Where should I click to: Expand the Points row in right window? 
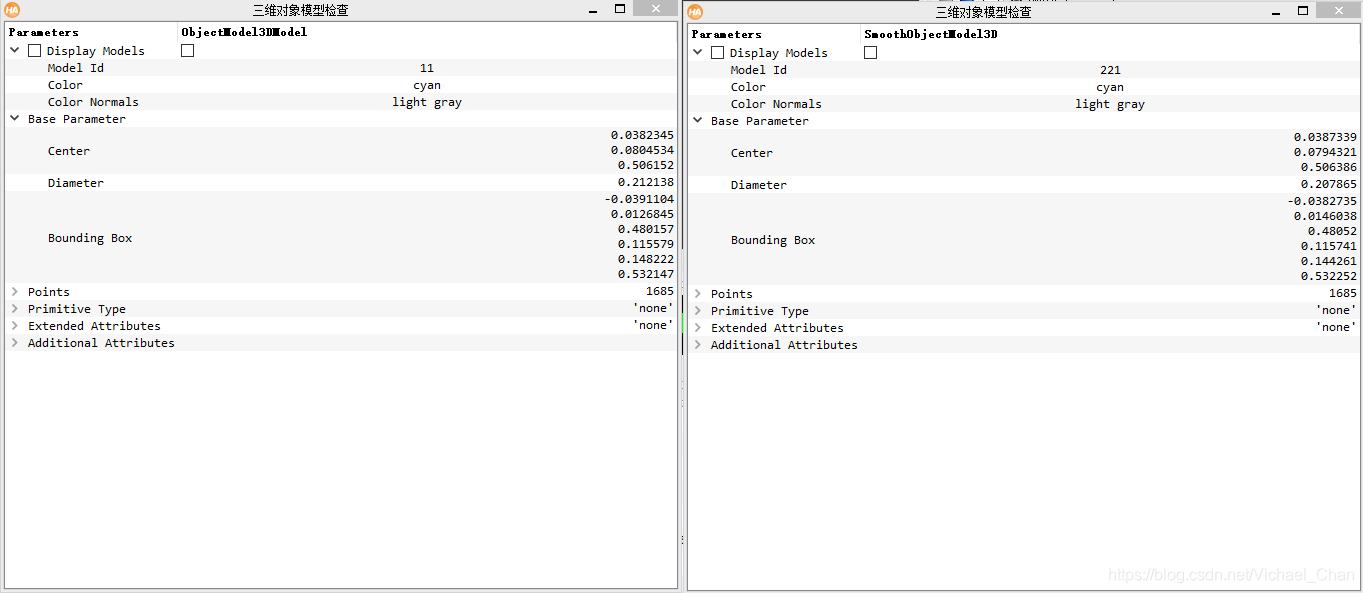click(698, 293)
